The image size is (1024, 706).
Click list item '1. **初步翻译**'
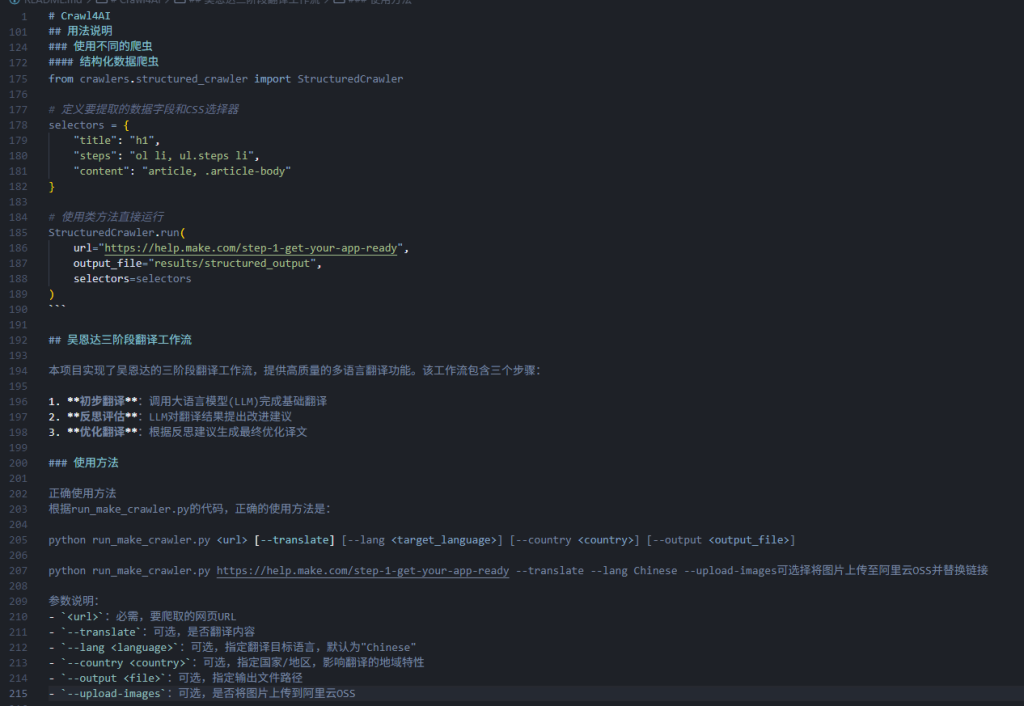187,402
